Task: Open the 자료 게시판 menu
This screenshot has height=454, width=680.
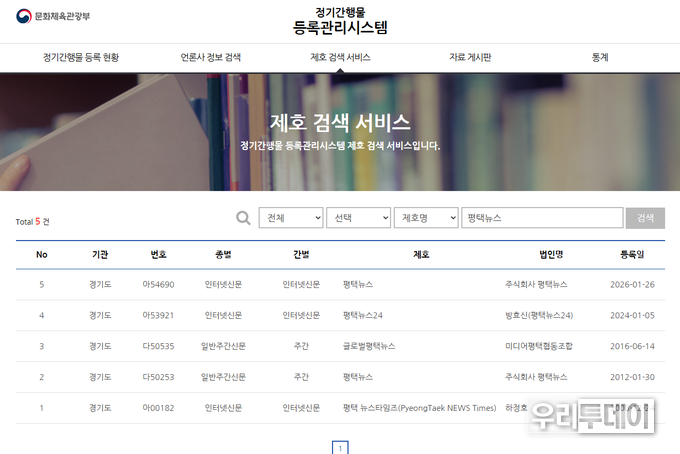Action: (x=470, y=58)
